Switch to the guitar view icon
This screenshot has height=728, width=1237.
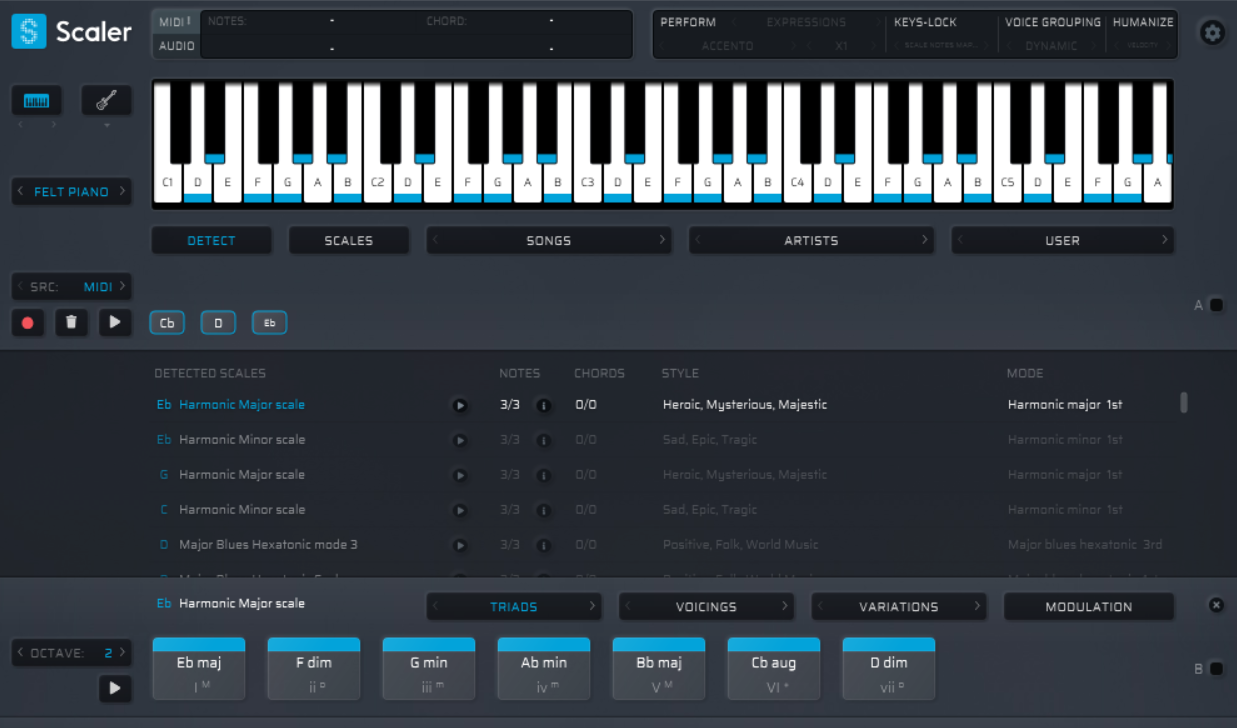tap(106, 101)
